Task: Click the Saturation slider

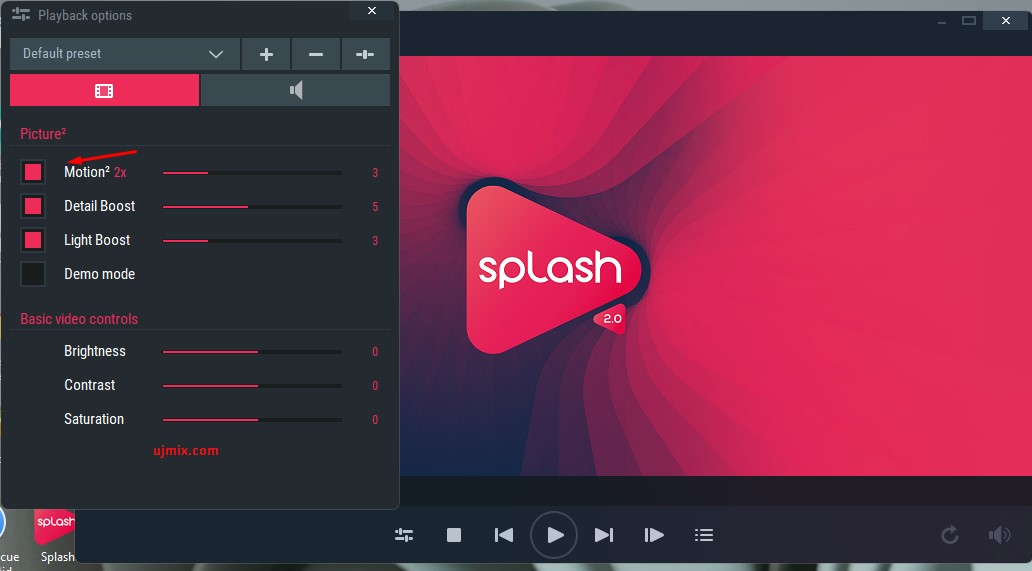Action: coord(252,420)
